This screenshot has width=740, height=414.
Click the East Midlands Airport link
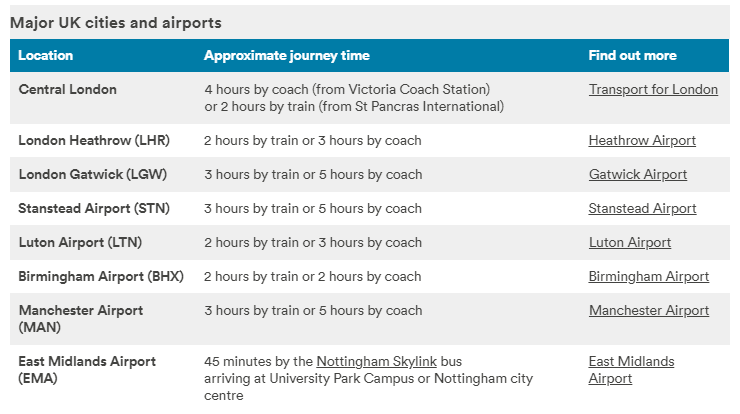[631, 370]
